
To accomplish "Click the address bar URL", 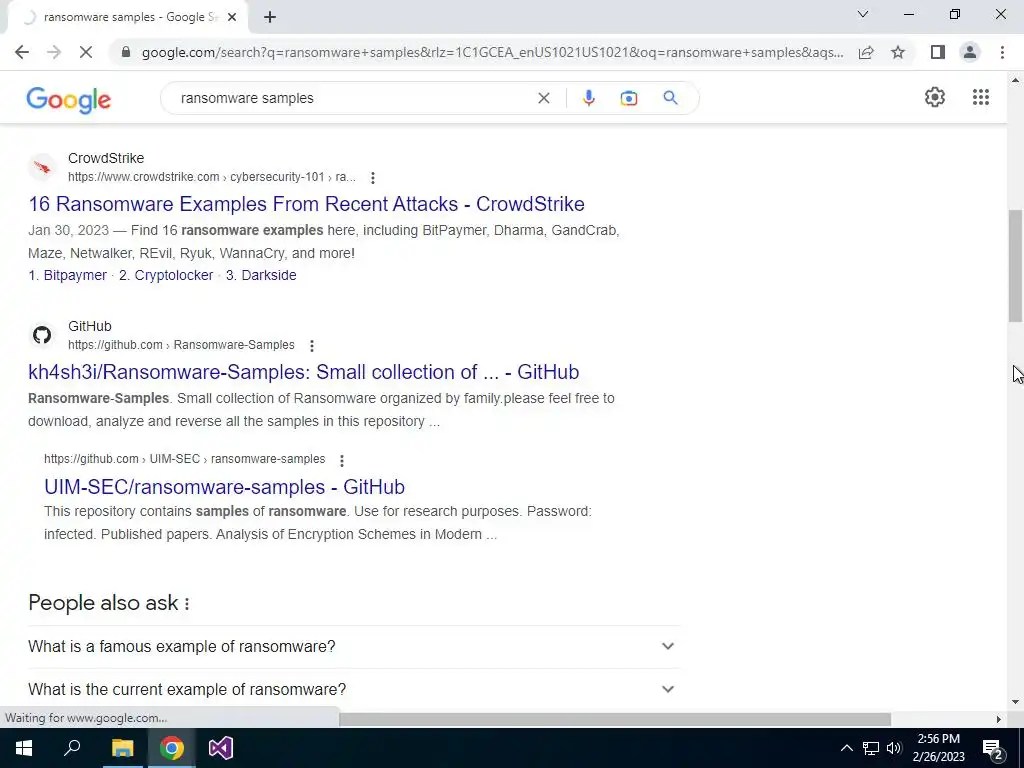I will click(x=492, y=52).
